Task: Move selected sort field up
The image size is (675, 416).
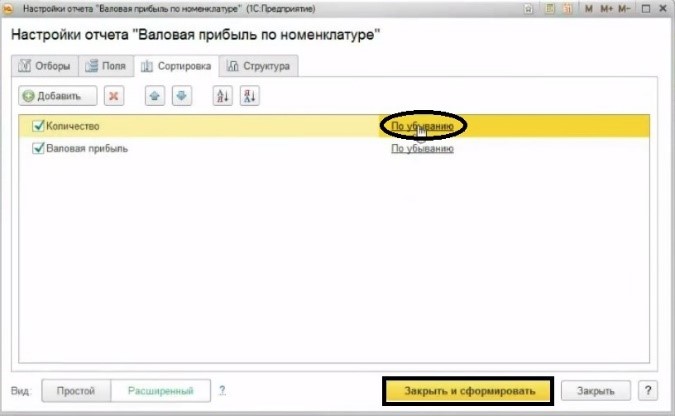Action: point(154,96)
